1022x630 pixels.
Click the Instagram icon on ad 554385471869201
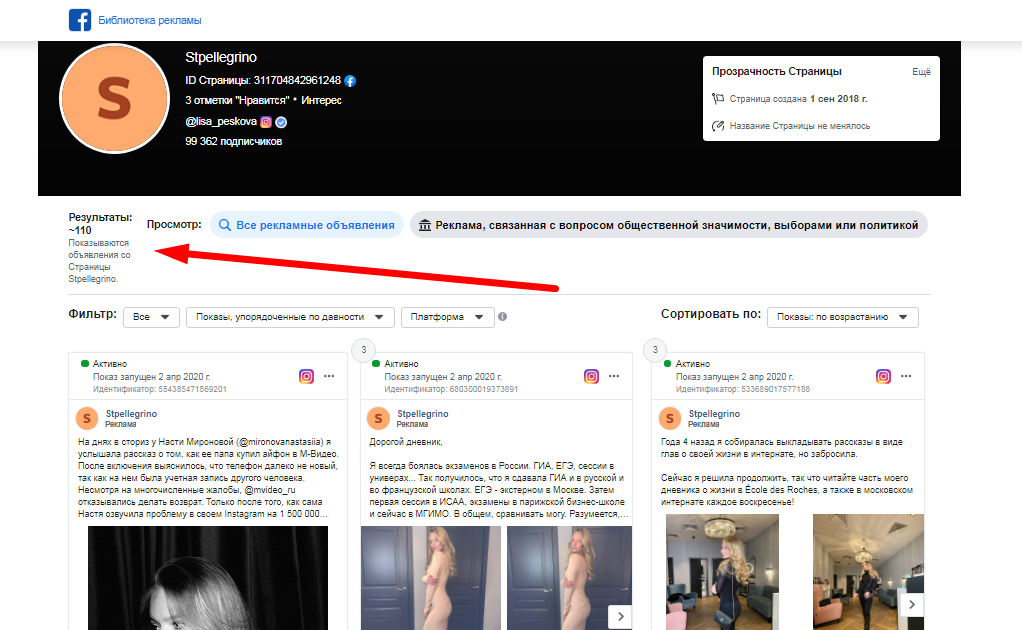click(x=306, y=376)
